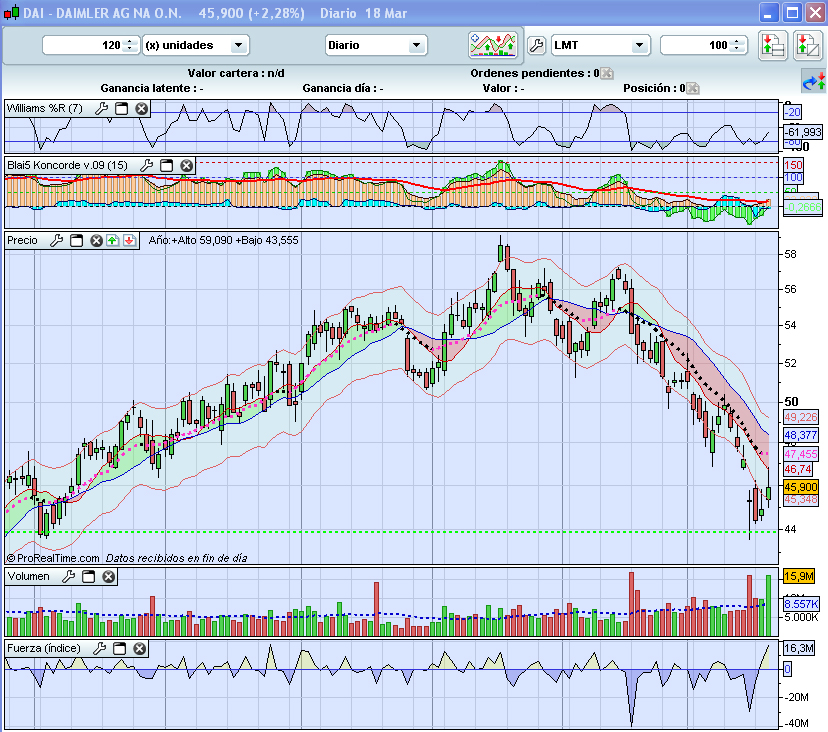Viewport: 828px width, 732px height.
Task: Open order settings wrench beside the LMT selector
Action: [x=536, y=44]
